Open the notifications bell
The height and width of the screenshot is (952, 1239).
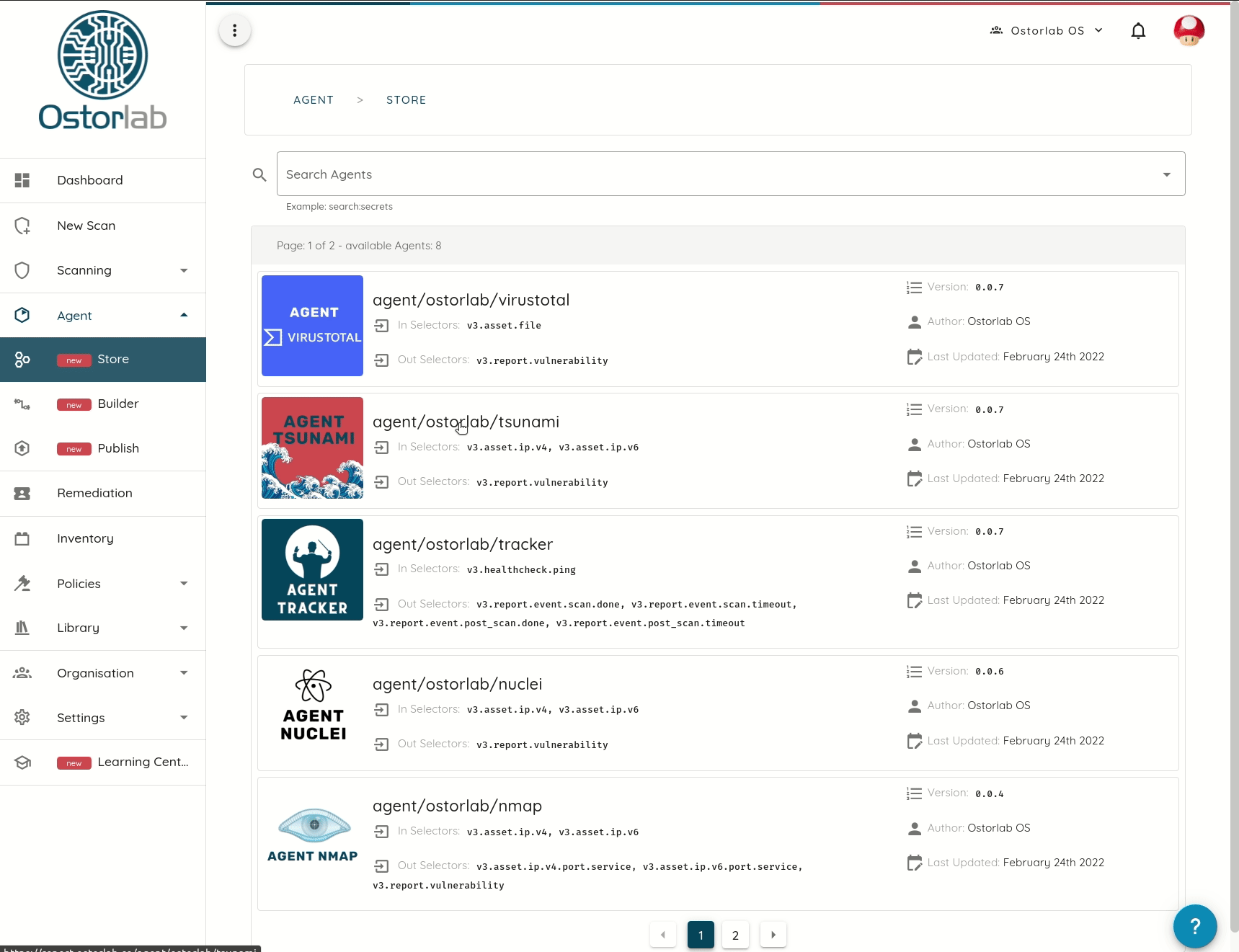click(x=1138, y=30)
